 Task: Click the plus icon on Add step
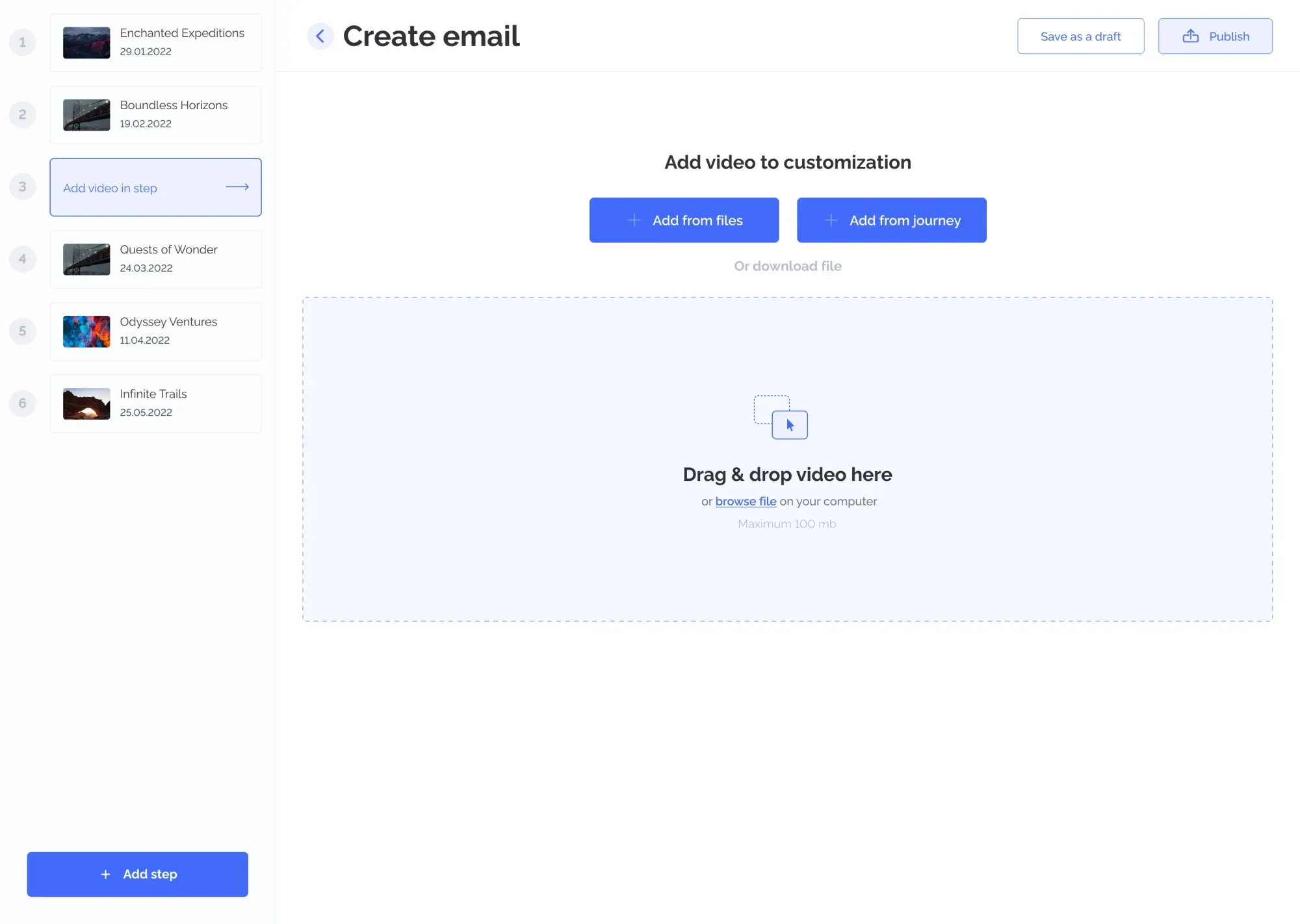coord(104,874)
